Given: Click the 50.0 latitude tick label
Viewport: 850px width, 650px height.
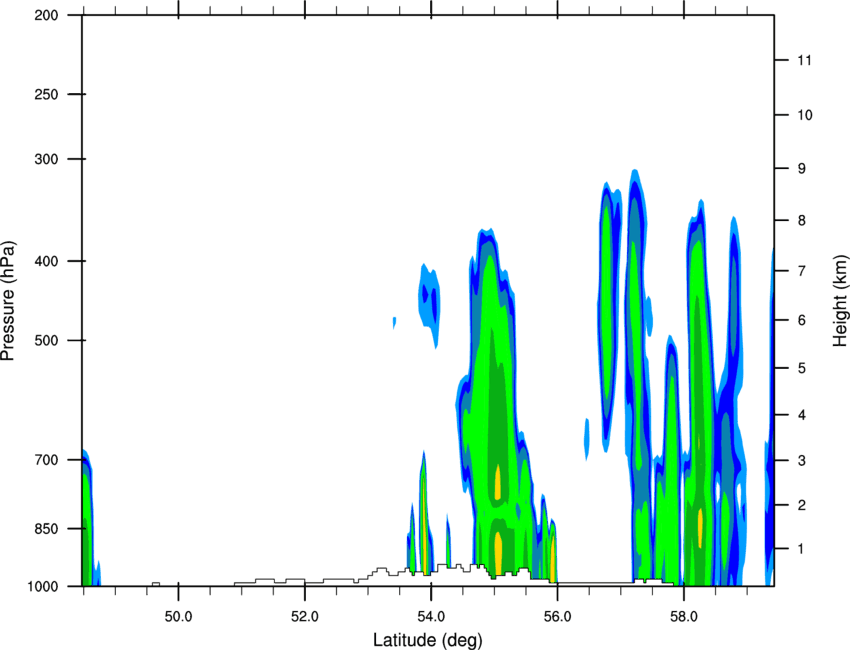Looking at the screenshot, I should 178,617.
